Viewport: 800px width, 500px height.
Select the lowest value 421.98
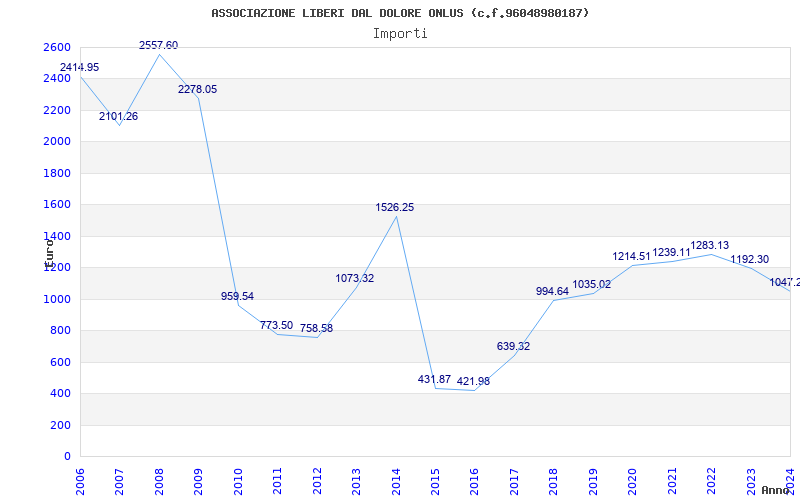tap(473, 382)
